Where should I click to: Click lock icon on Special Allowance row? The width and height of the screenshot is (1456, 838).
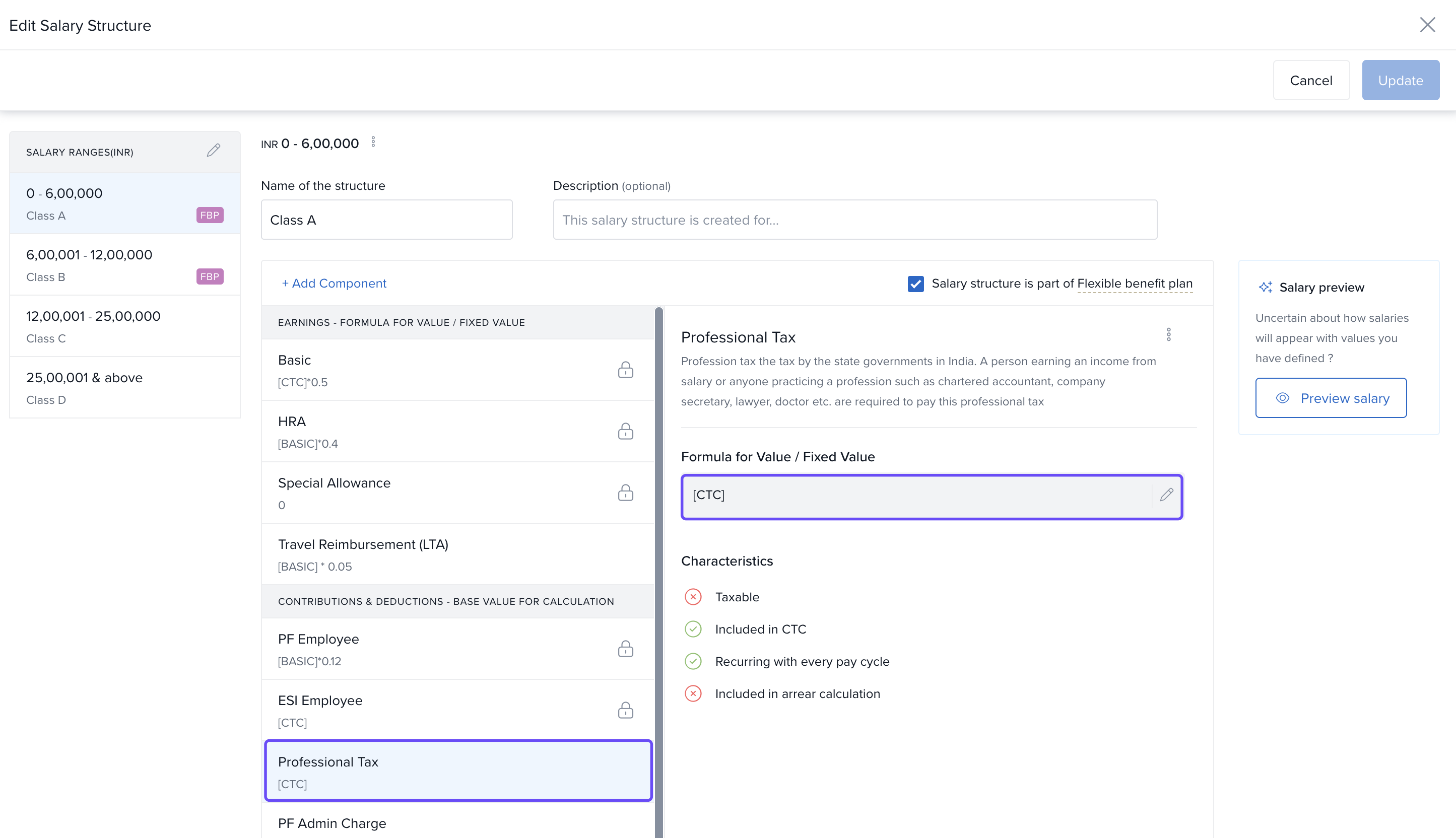[625, 493]
